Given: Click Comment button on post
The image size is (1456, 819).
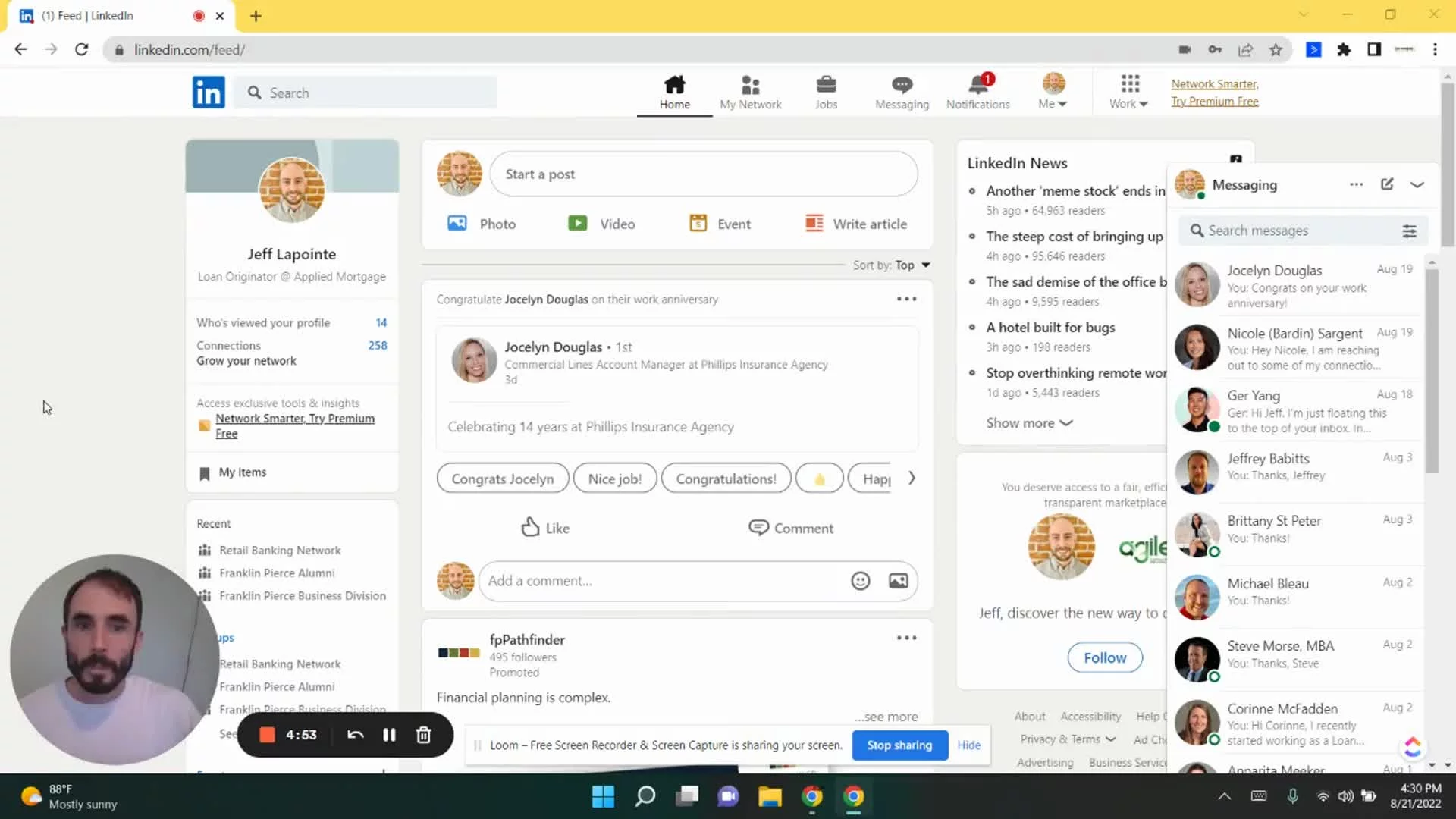Looking at the screenshot, I should pos(791,528).
